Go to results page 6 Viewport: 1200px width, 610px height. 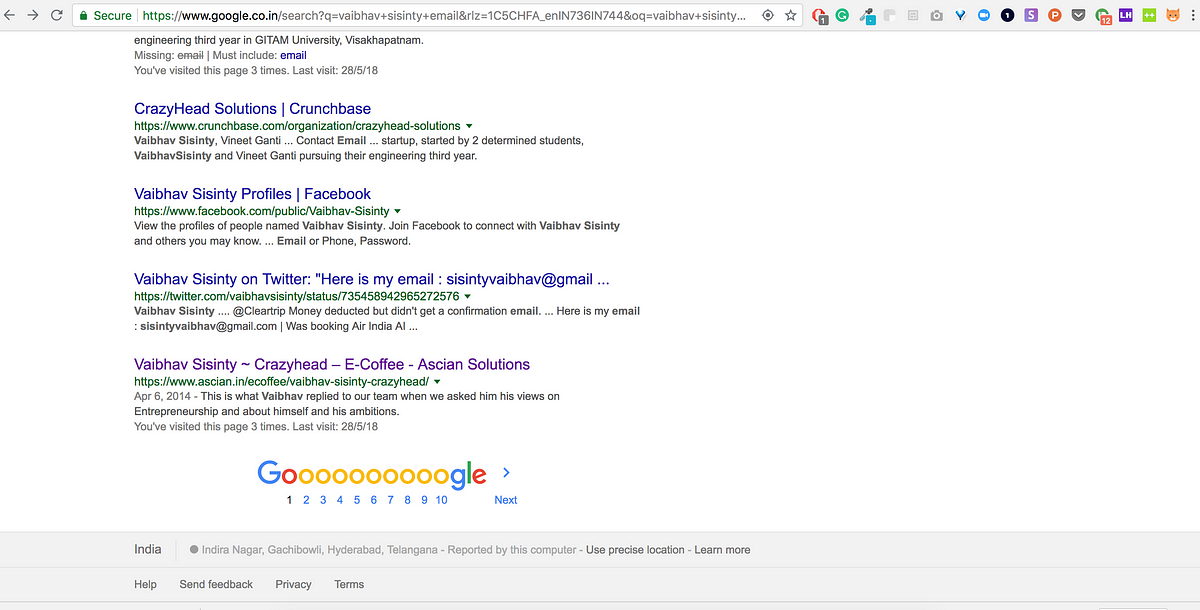(374, 499)
